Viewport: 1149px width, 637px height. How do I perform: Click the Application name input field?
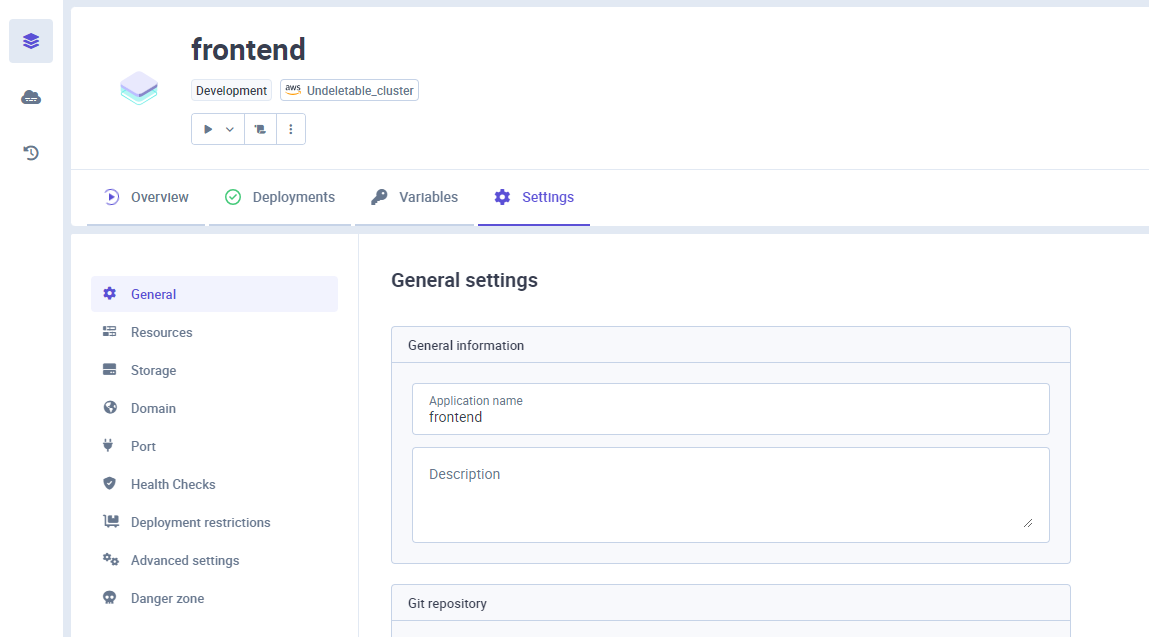731,409
